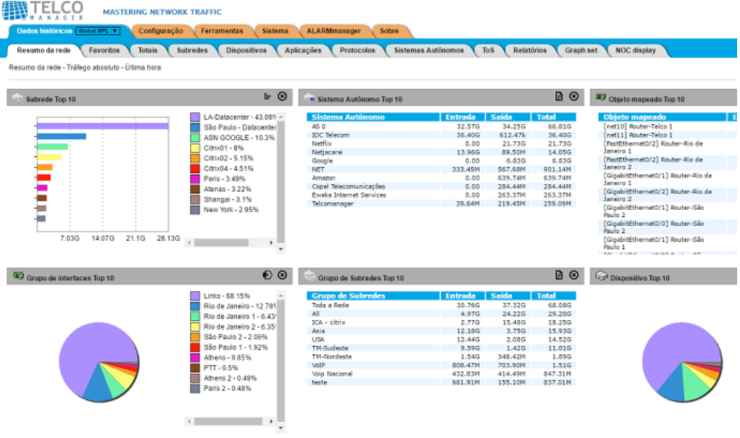Open the Ferramentas tab
Viewport: 740px width, 438px height.
tap(222, 31)
